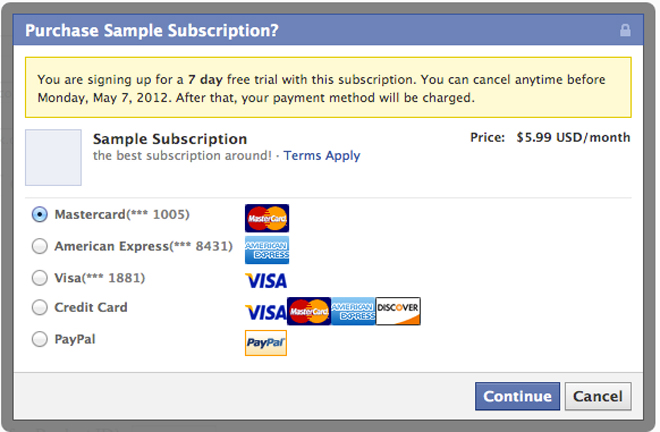The height and width of the screenshot is (432, 660).
Task: Choose the Credit Card radio option
Action: coord(40,307)
